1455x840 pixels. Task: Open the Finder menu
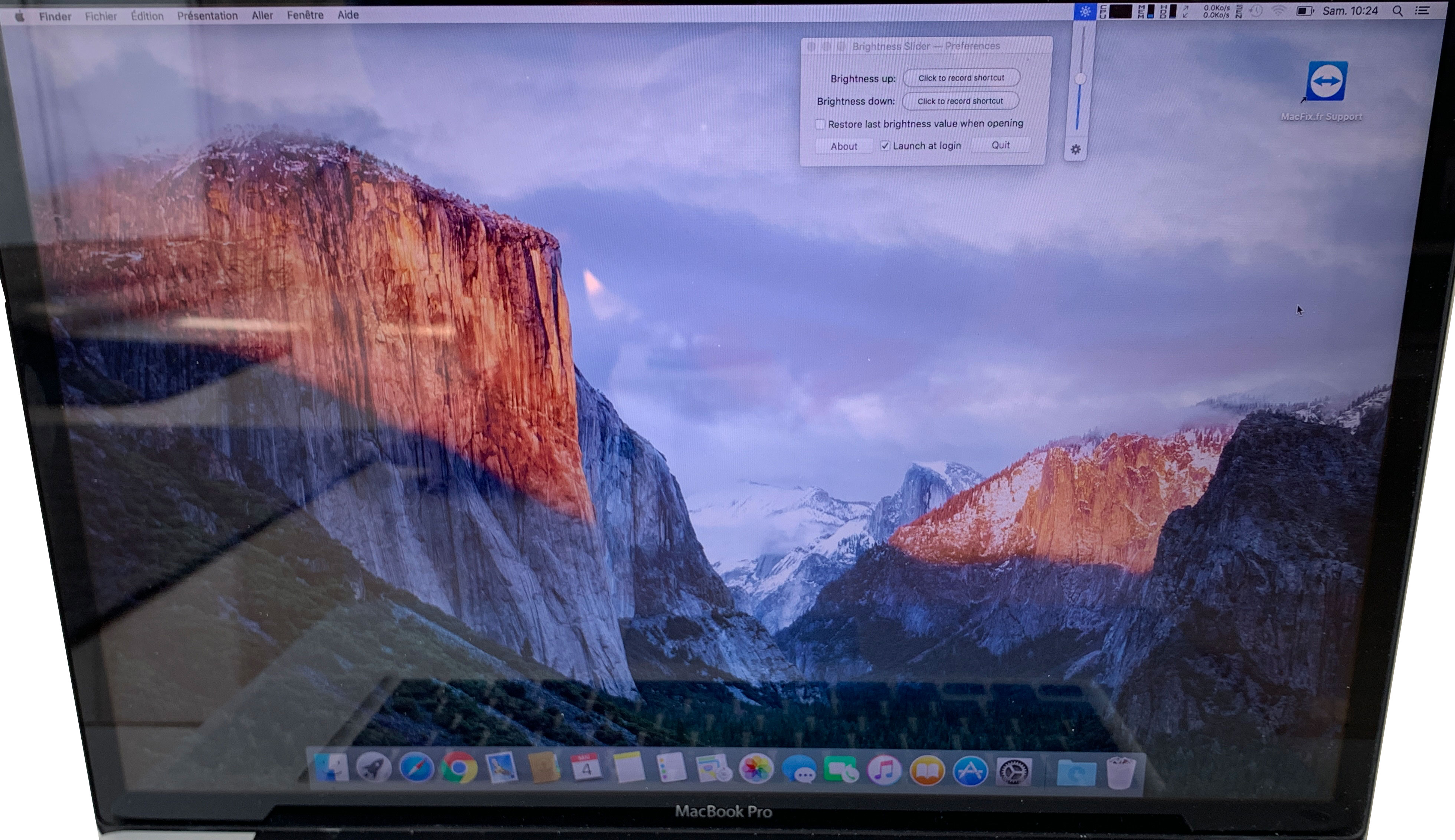55,16
